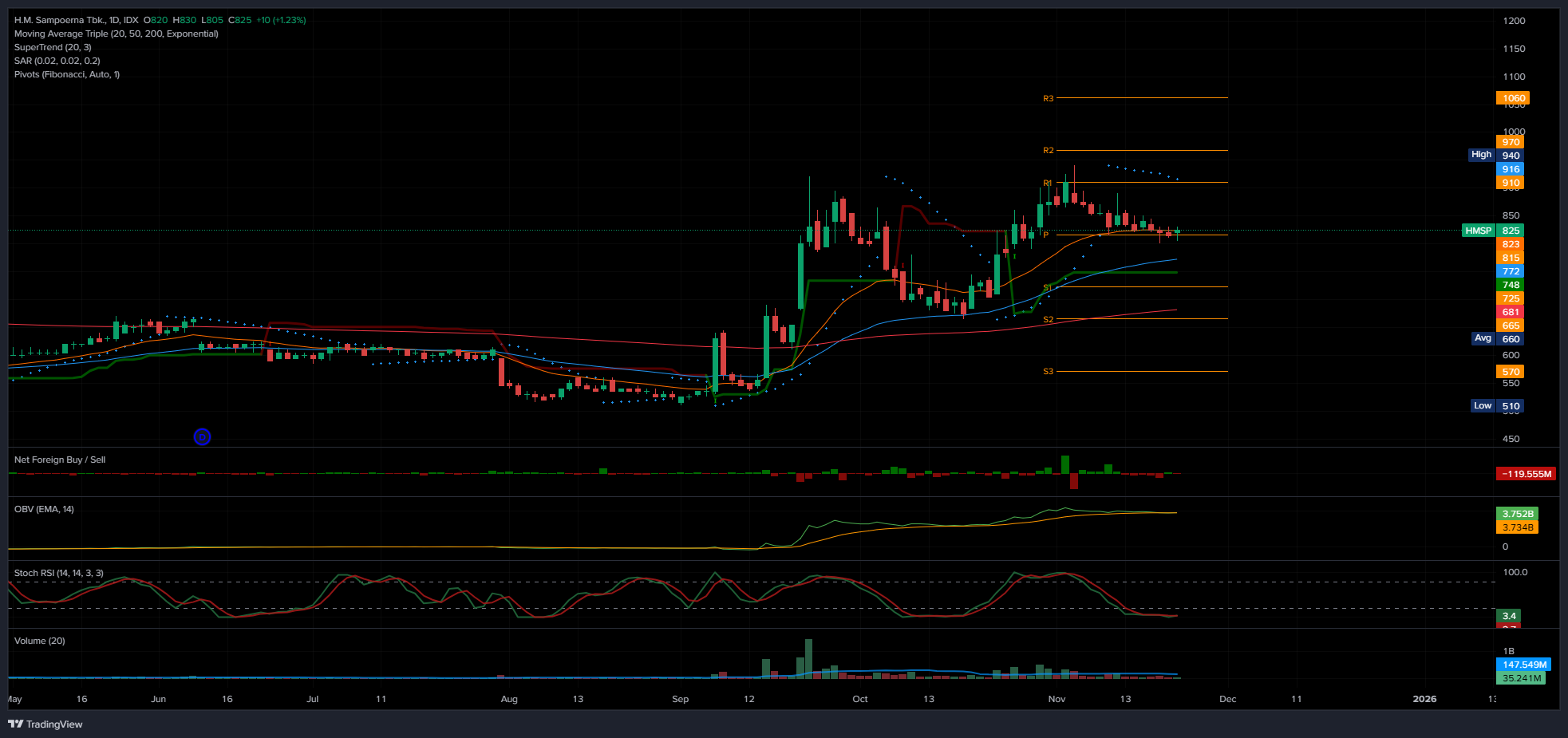Click the Aug label on the time axis

click(x=509, y=699)
